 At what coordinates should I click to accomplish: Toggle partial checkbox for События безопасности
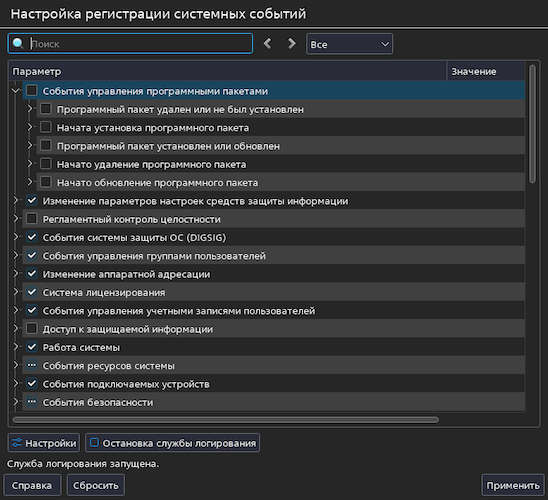(x=32, y=402)
